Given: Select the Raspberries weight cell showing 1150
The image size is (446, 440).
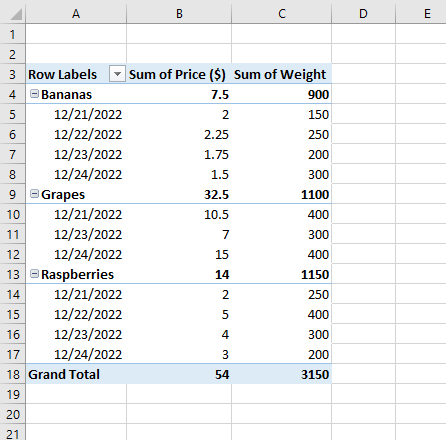Looking at the screenshot, I should tap(282, 274).
